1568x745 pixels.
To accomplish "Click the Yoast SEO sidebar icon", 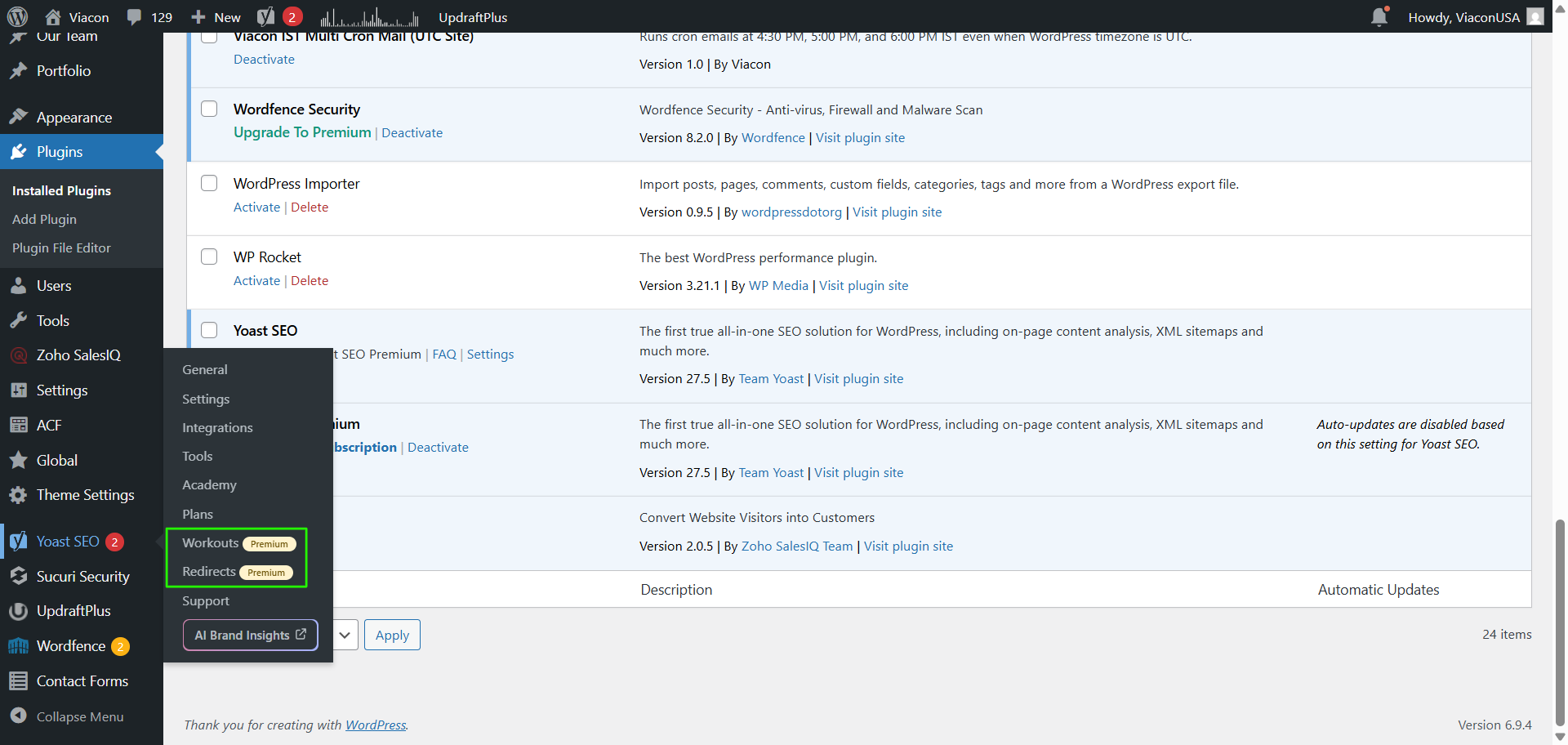I will point(19,542).
